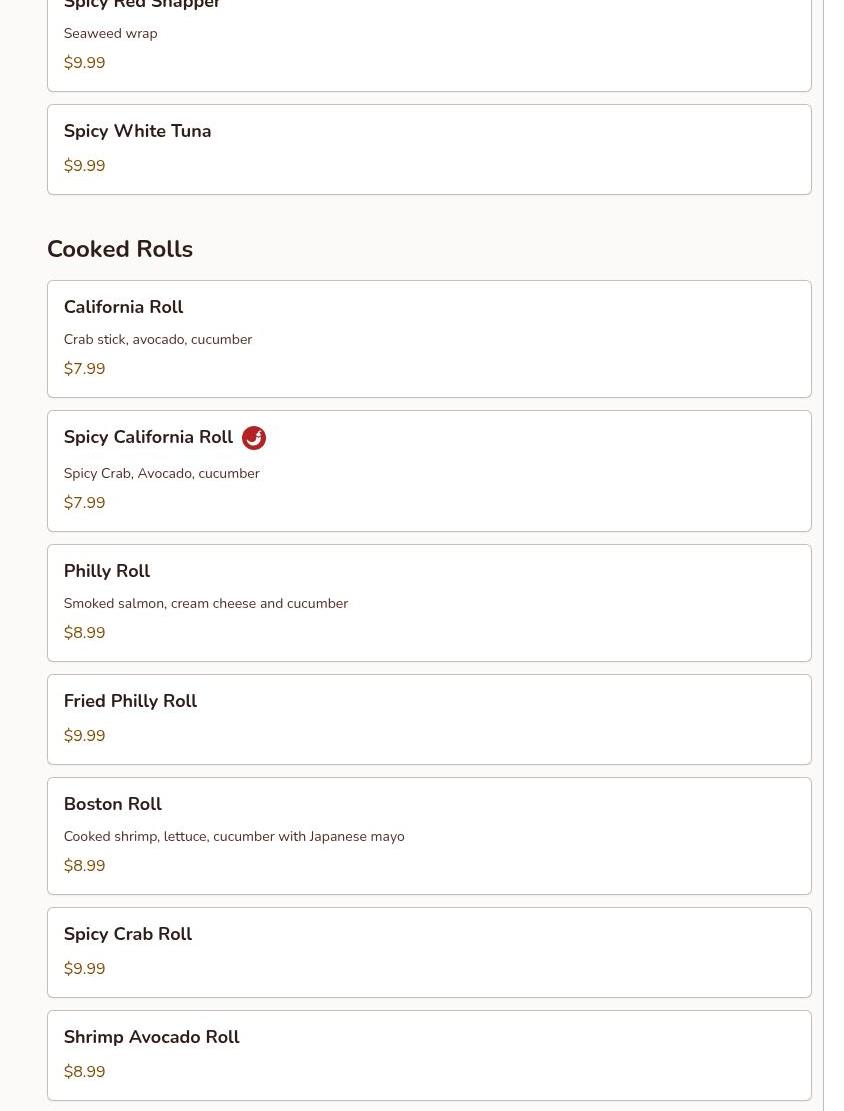Viewport: 844px width, 1111px height.
Task: Click the Fried Philly Roll $9.99 price
Action: click(x=84, y=736)
